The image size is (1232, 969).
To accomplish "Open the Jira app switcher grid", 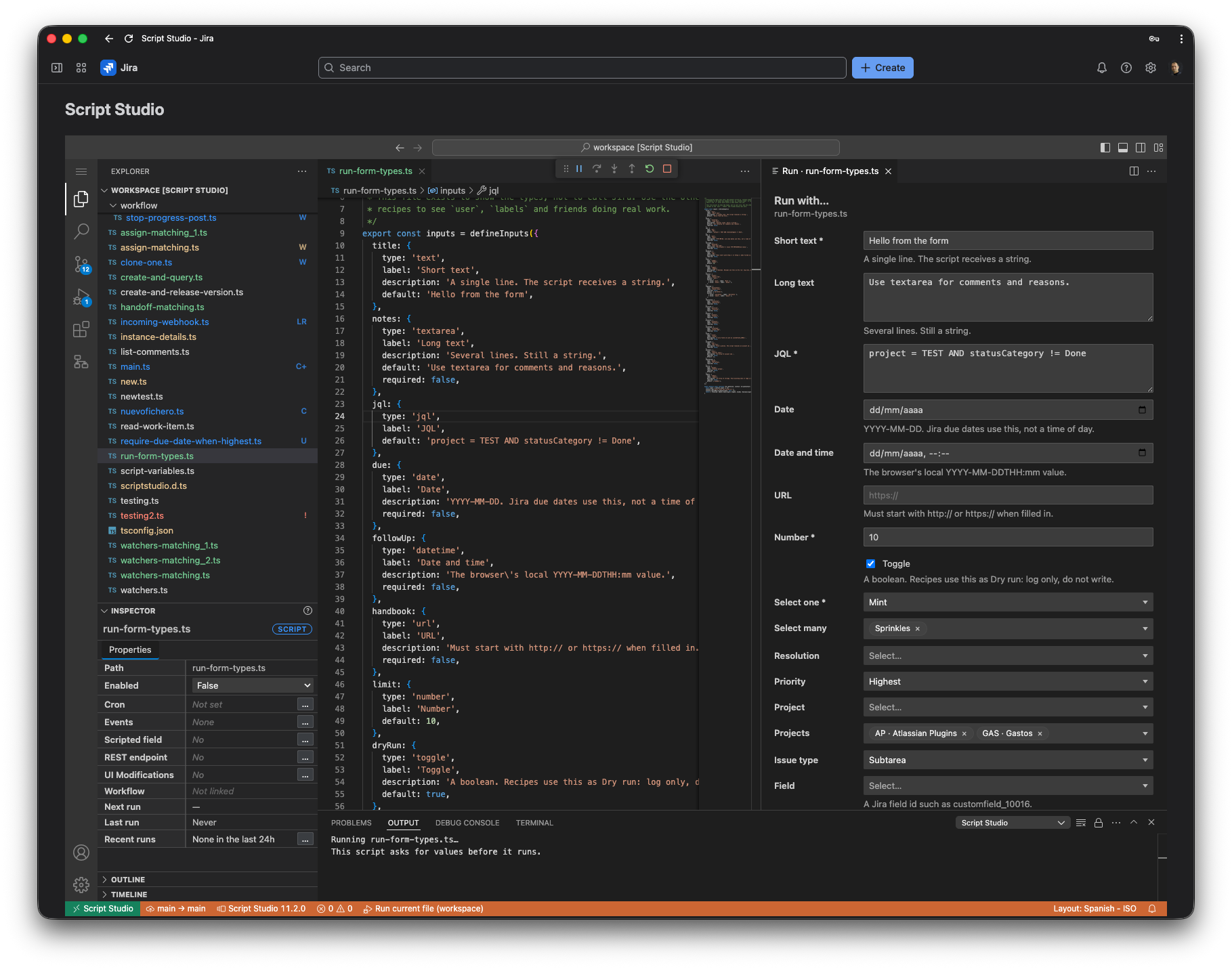I will coord(81,68).
